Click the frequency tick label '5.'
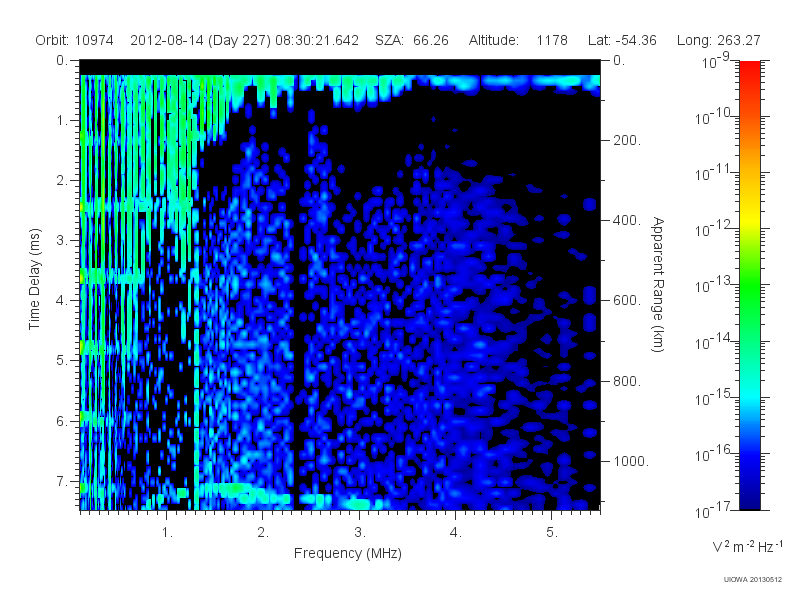800x600 pixels. (x=552, y=533)
